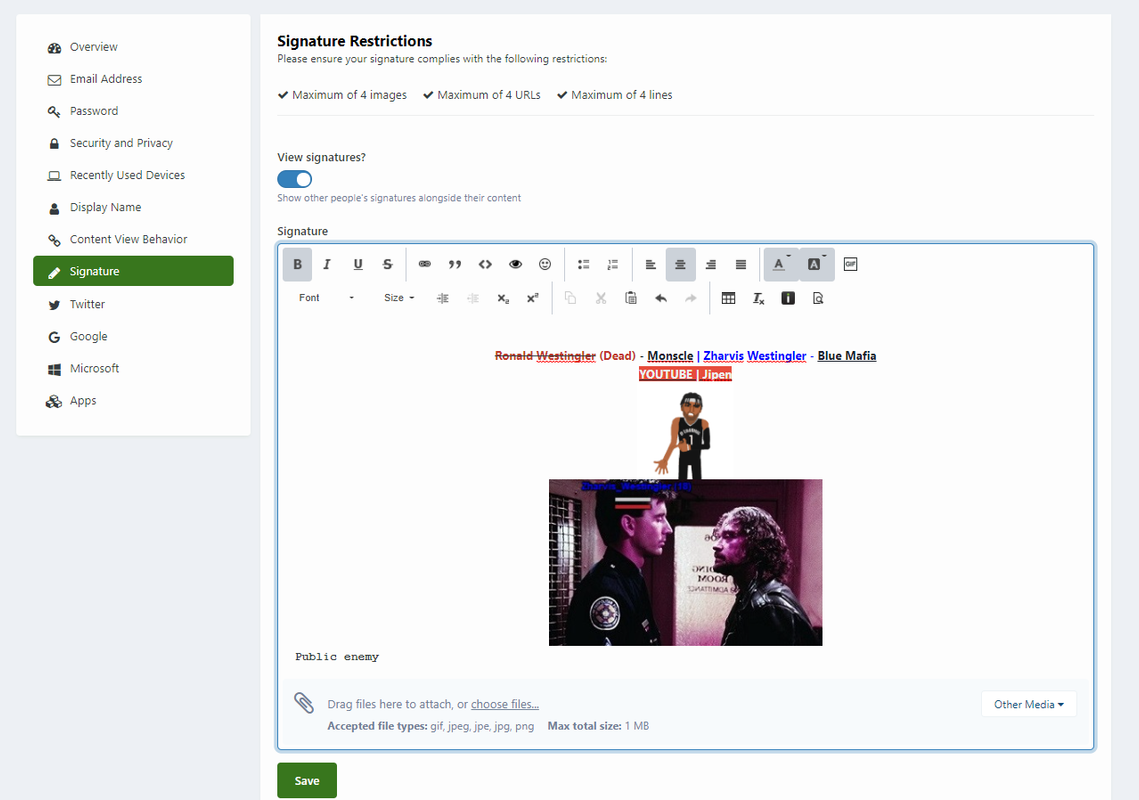This screenshot has width=1139, height=800.
Task: Apply strikethrough formatting
Action: [387, 264]
